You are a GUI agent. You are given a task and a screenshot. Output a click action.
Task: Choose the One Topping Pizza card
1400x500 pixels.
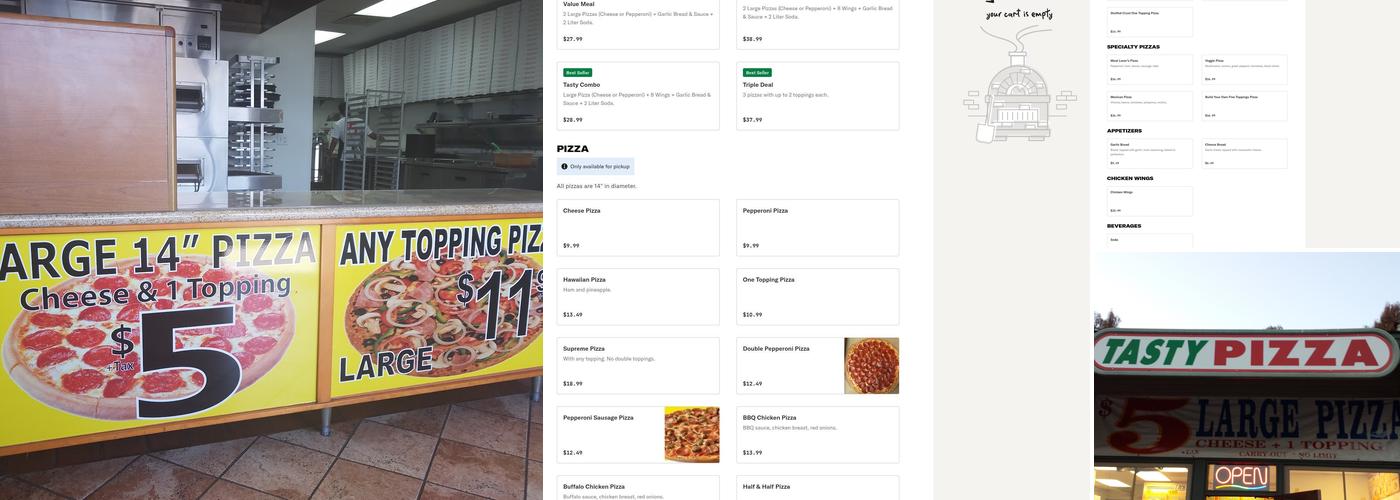[x=817, y=297]
